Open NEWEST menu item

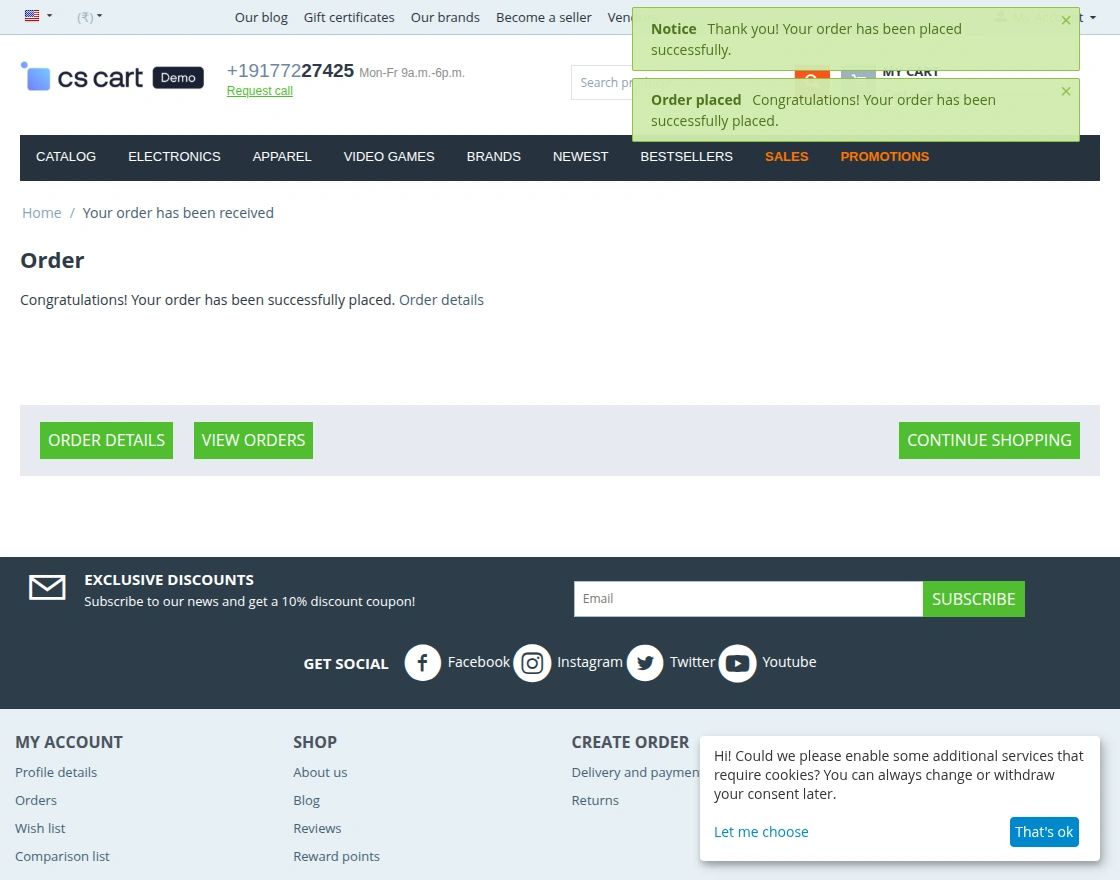(580, 156)
